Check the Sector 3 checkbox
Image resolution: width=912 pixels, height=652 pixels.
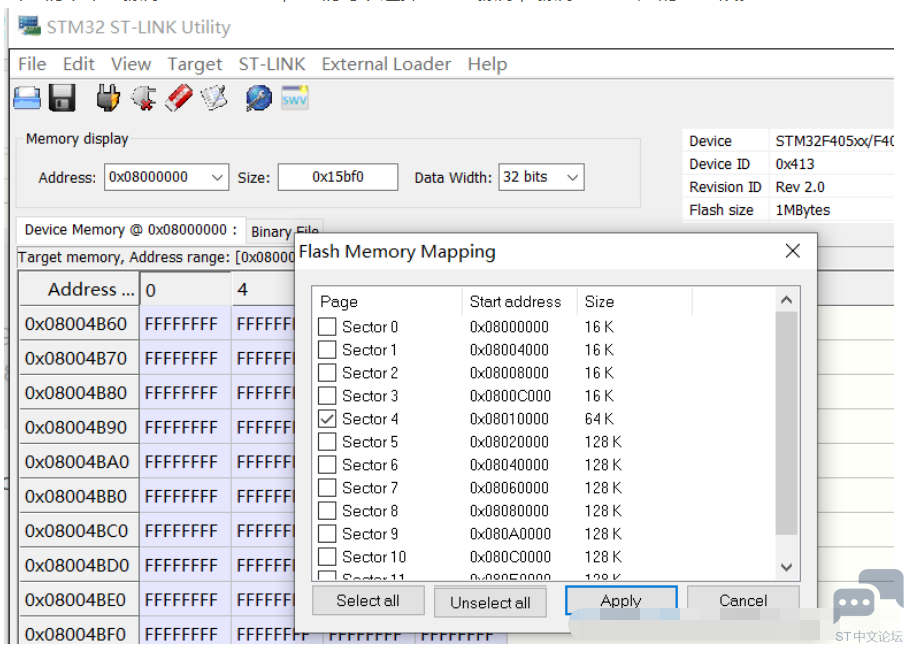coord(327,396)
